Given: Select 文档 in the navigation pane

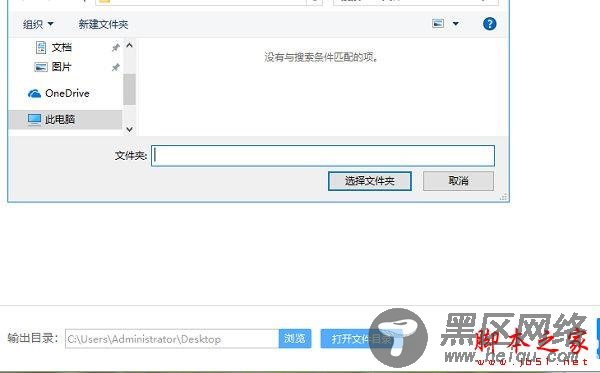Looking at the screenshot, I should (x=62, y=47).
